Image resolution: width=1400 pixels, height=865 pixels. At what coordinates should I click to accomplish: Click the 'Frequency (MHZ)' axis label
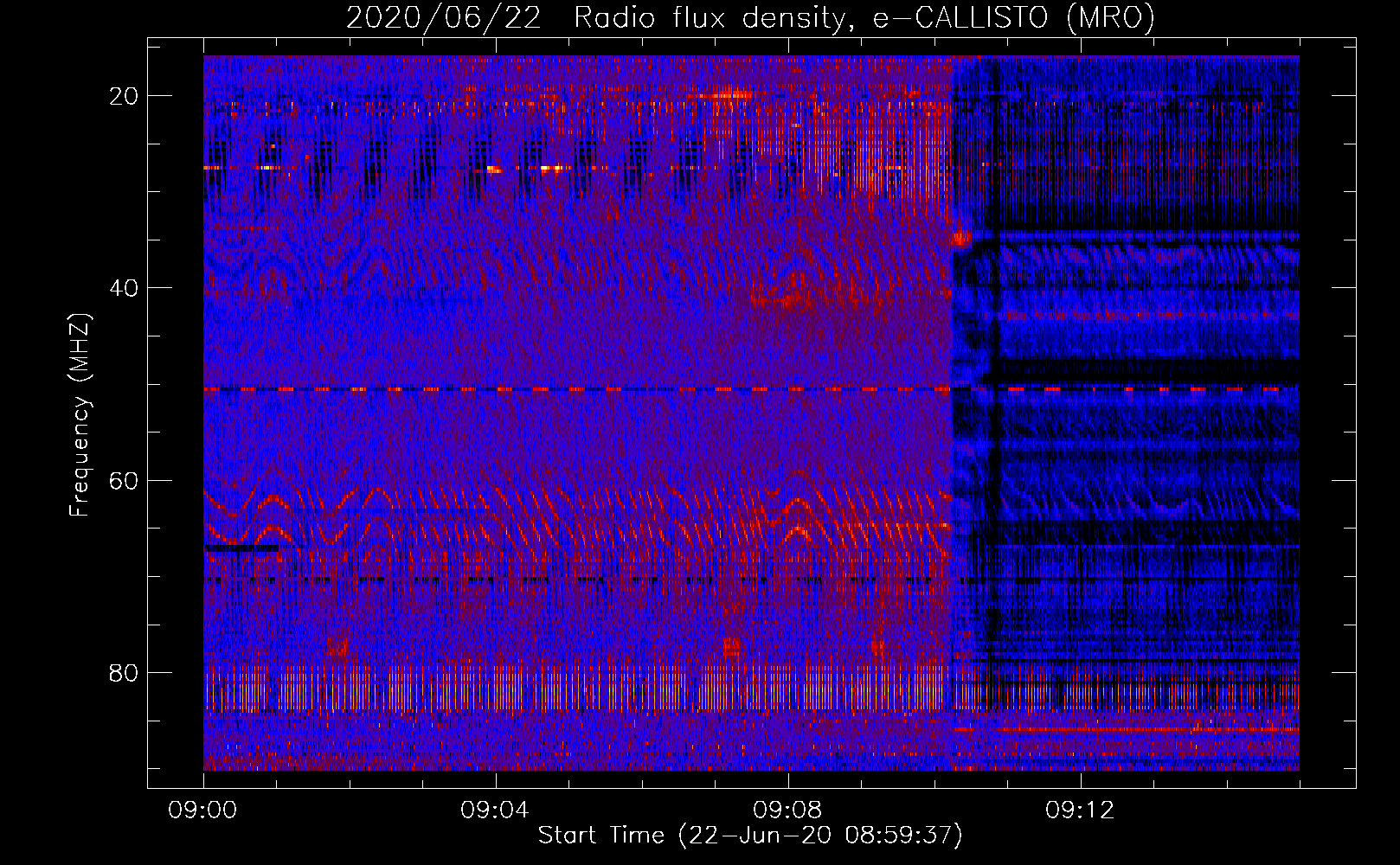coord(80,415)
